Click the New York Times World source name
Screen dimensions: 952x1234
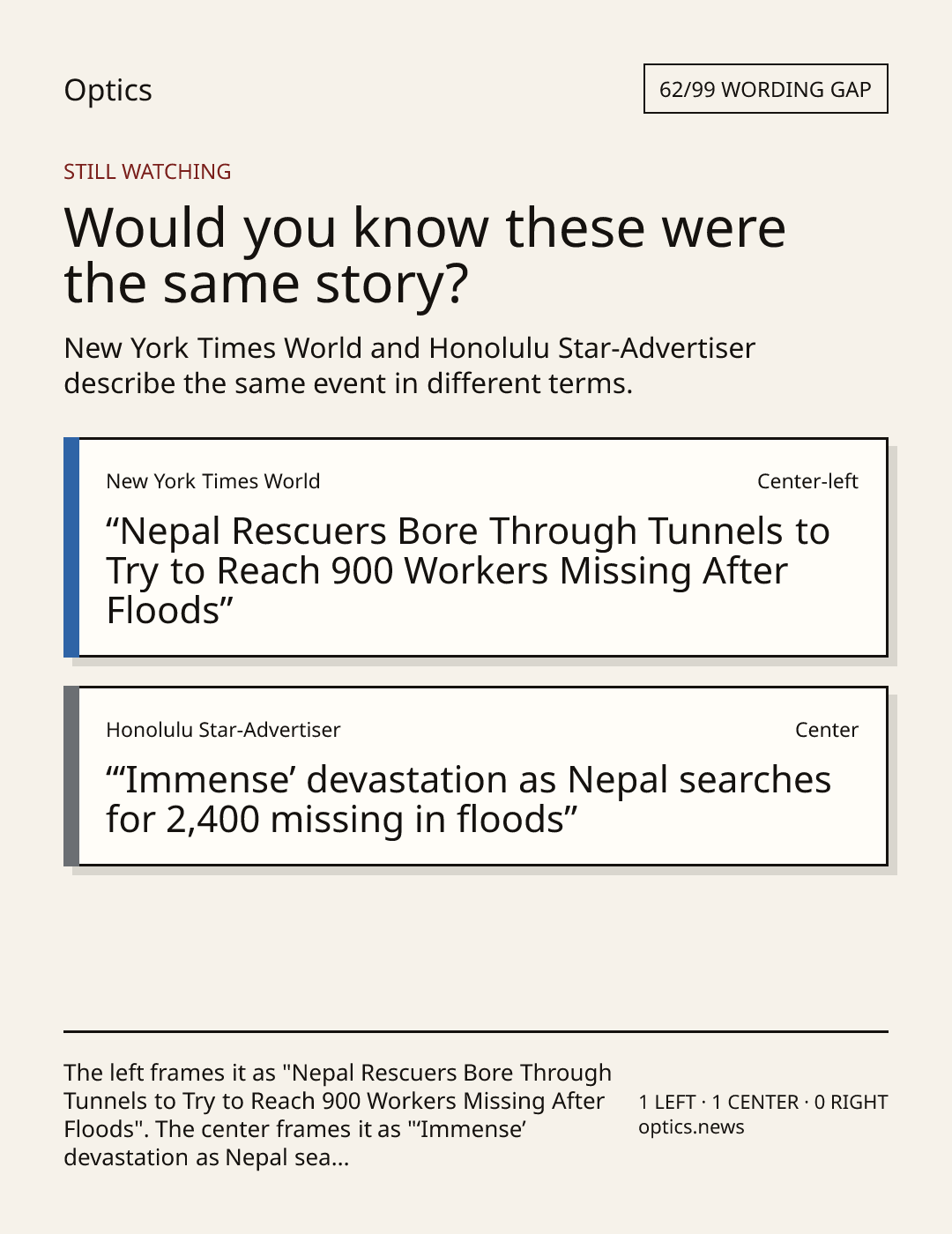[213, 481]
